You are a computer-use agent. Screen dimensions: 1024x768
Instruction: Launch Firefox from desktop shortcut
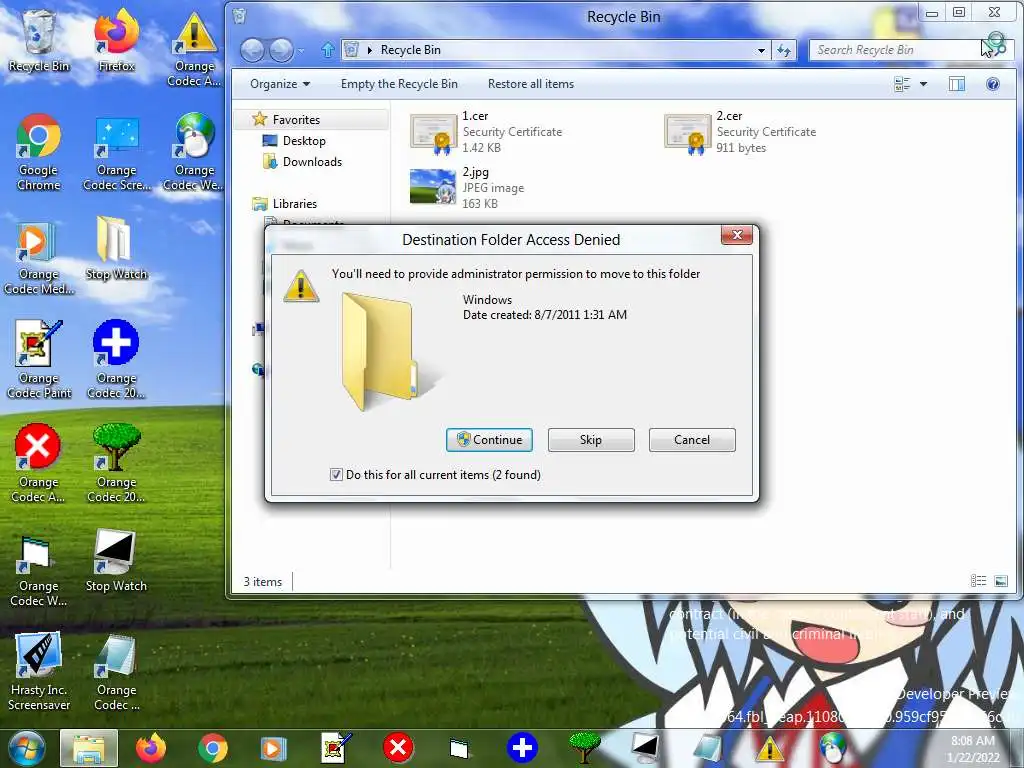click(x=116, y=40)
